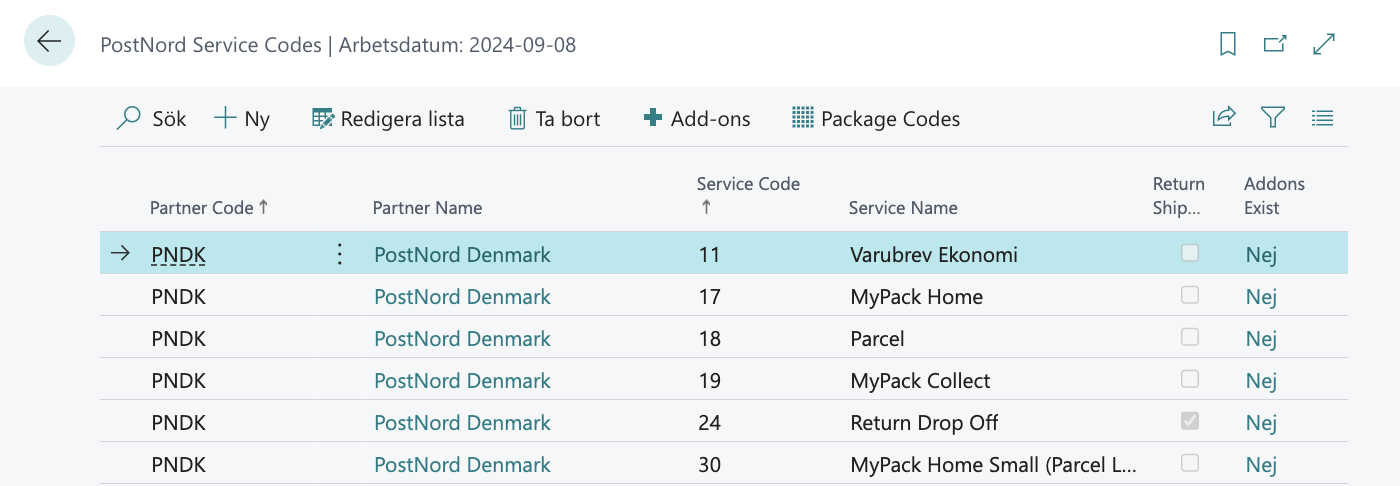The width and height of the screenshot is (1400, 486).
Task: Open Package Codes
Action: pyautogui.click(x=876, y=119)
